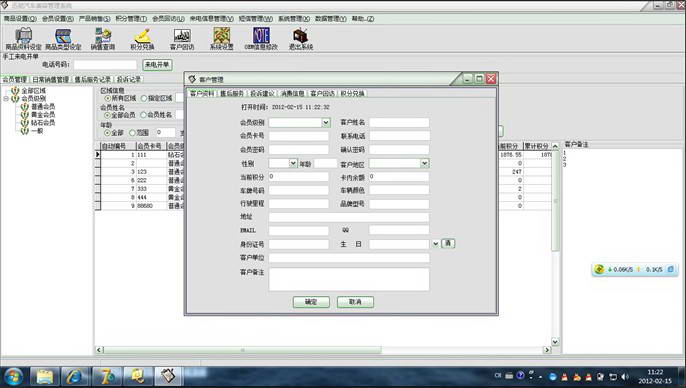Click the 电话号码 input field
686x388 pixels.
point(105,65)
